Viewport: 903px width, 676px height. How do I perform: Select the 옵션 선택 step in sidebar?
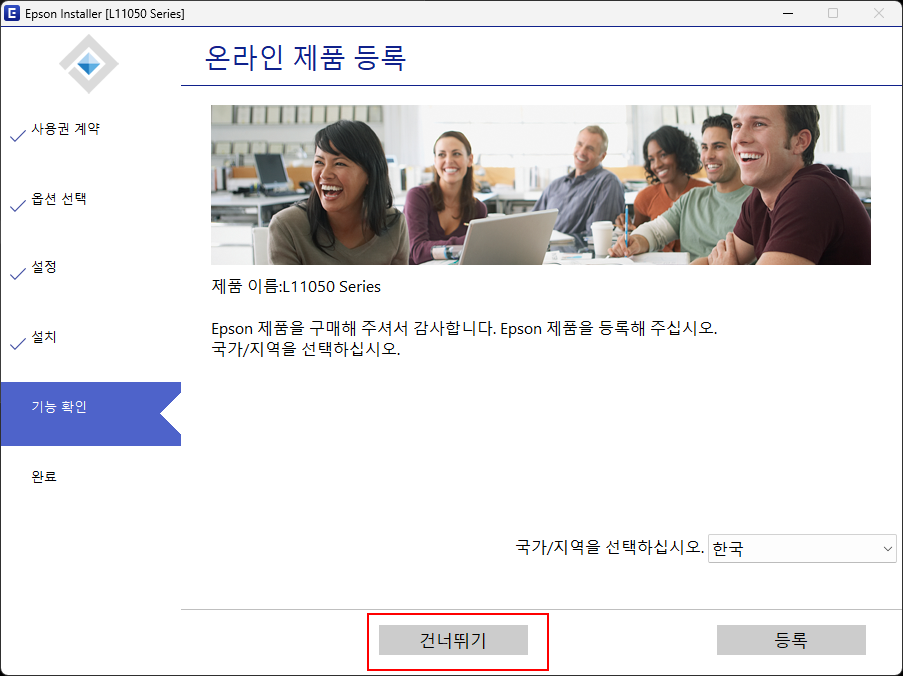pyautogui.click(x=59, y=199)
